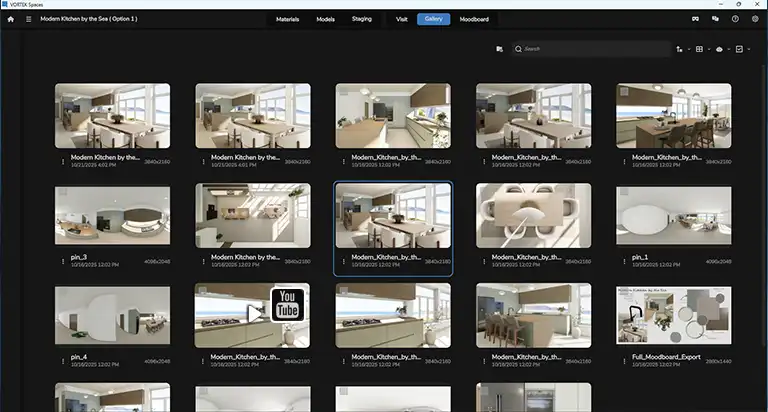Open three-dot menu for pin_3 item

pos(62,261)
